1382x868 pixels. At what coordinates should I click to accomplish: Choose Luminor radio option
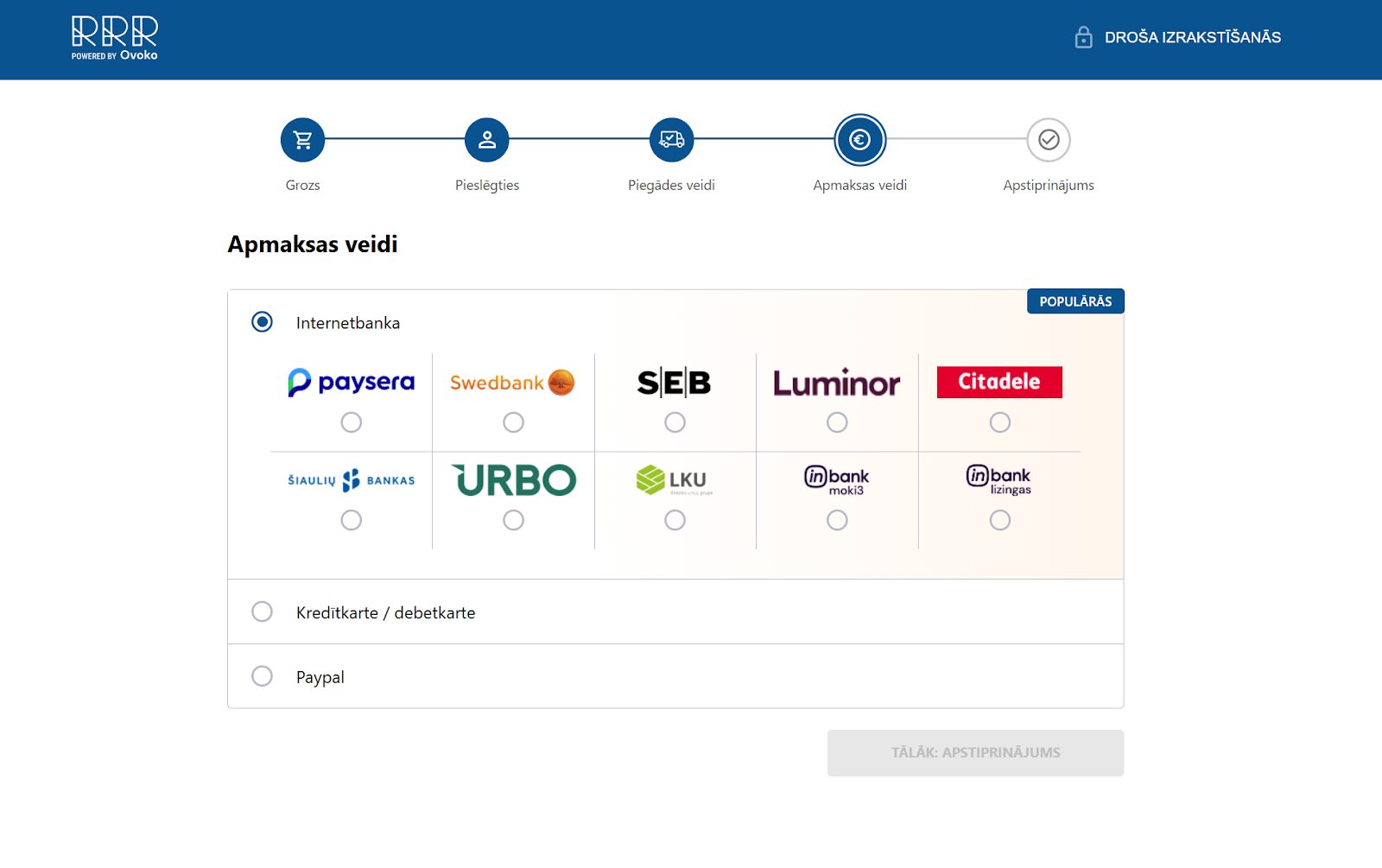point(837,422)
